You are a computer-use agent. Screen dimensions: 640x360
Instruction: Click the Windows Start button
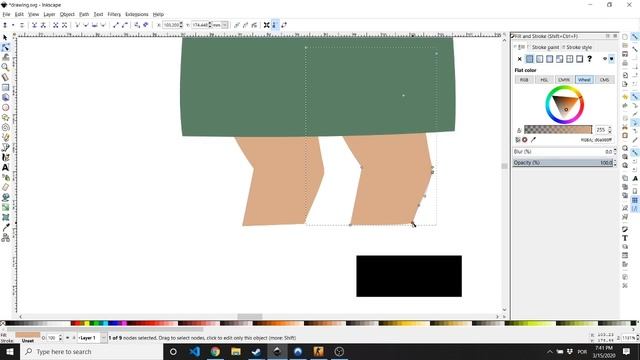pyautogui.click(x=9, y=351)
